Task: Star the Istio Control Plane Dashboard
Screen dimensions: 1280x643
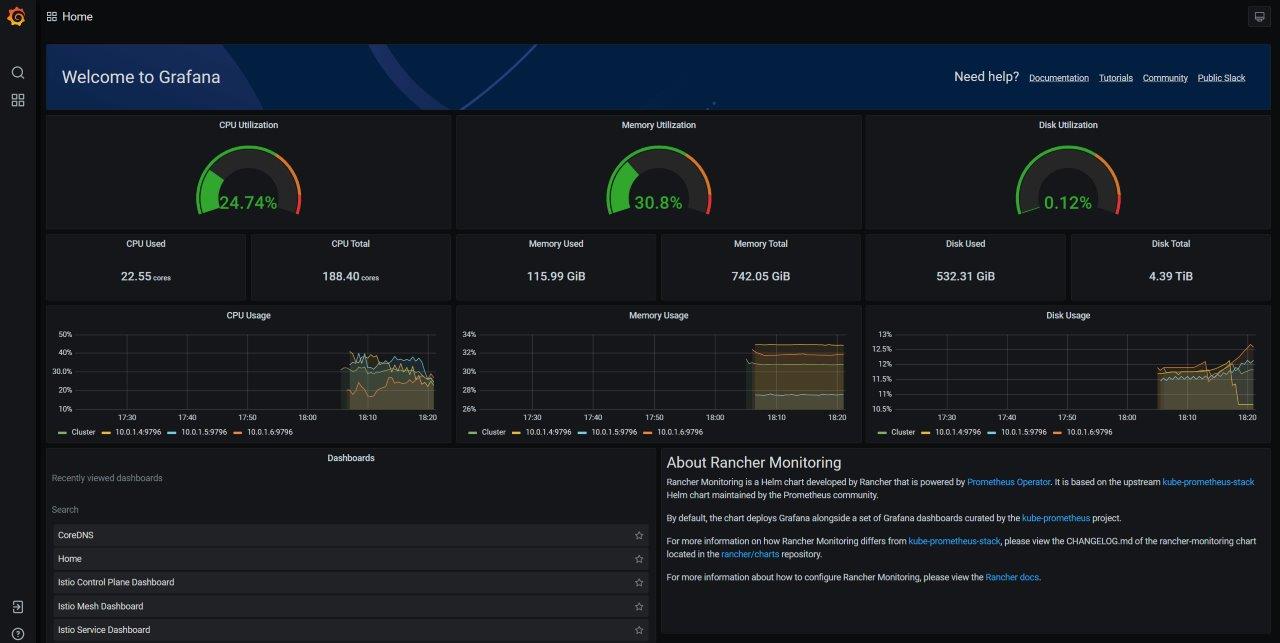Action: click(x=639, y=582)
